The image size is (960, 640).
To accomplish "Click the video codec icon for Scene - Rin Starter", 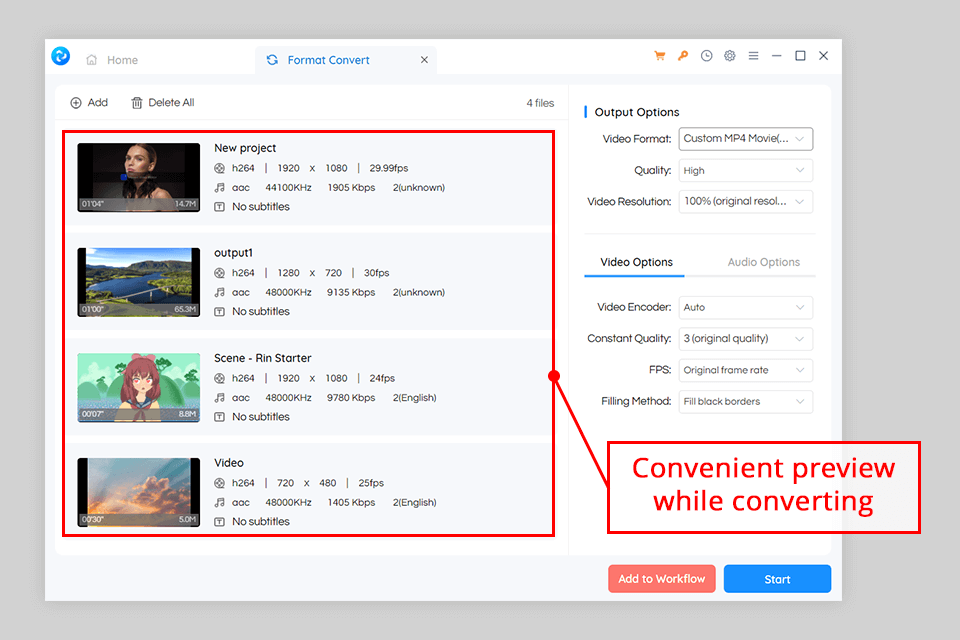I will click(x=219, y=378).
